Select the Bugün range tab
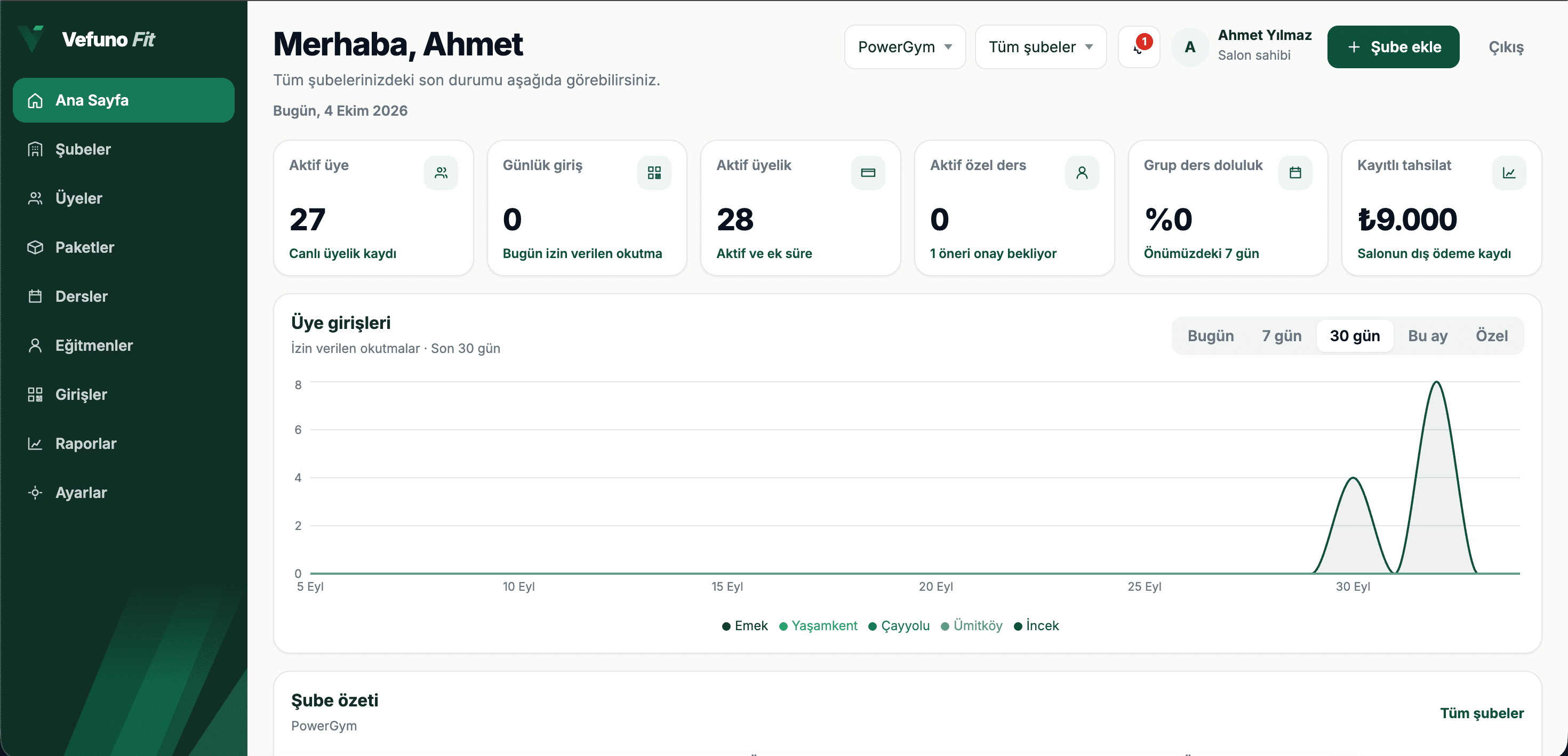This screenshot has height=756, width=1568. tap(1210, 336)
